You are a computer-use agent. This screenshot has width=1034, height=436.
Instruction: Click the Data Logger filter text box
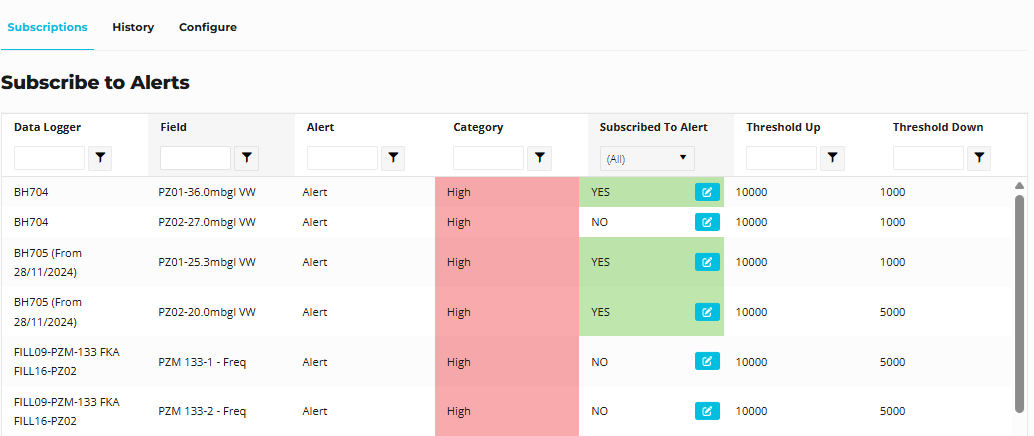click(x=50, y=158)
